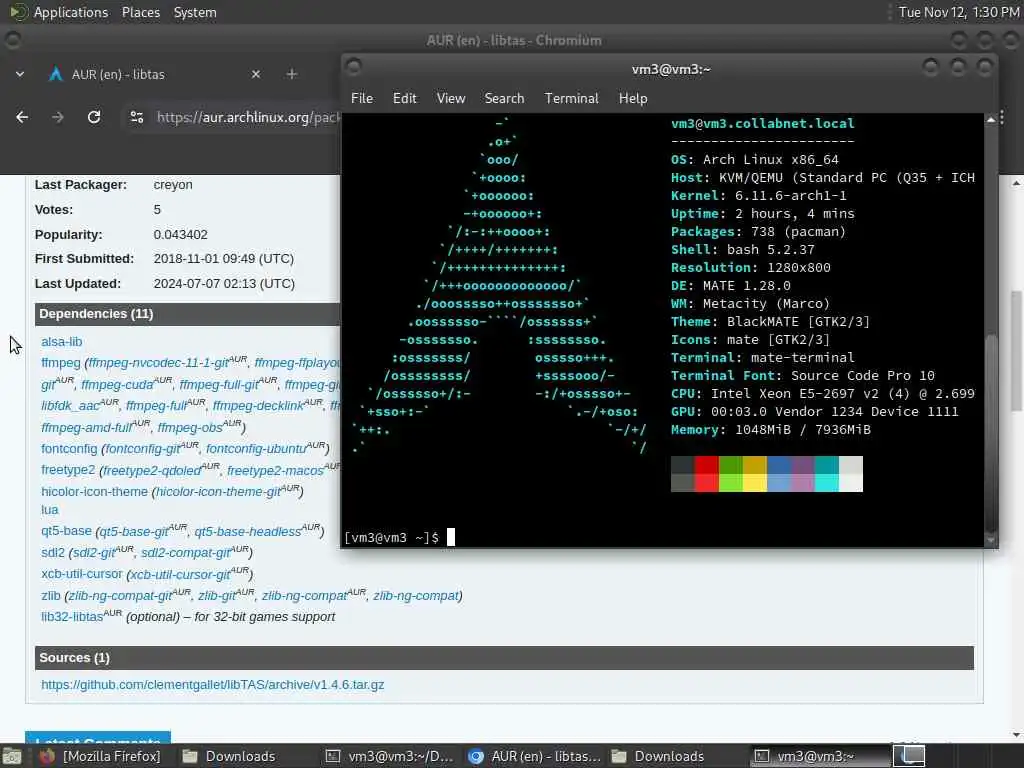Open the freetype2 dependency link
The image size is (1024, 768).
coord(68,470)
